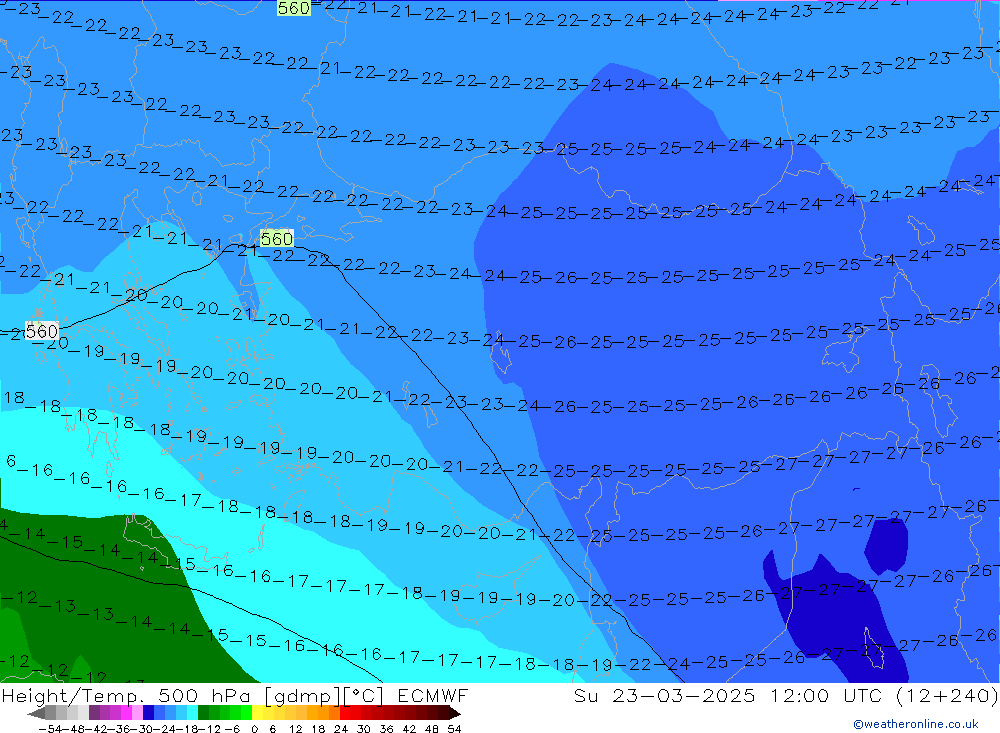Viewport: 1000px width, 733px height.
Task: Select the Su 23-03-2025 12:00 UTC timestamp
Action: (x=786, y=695)
